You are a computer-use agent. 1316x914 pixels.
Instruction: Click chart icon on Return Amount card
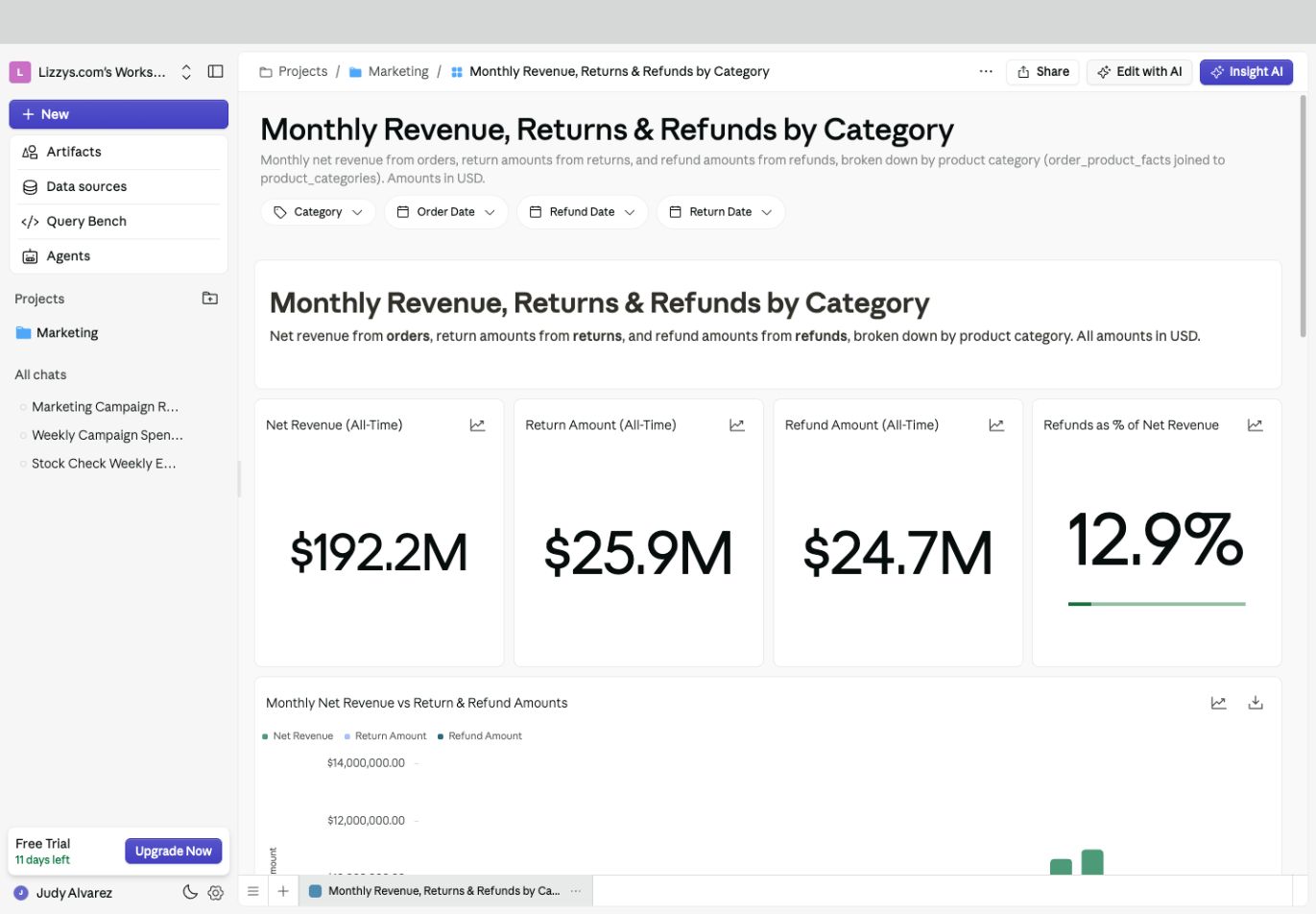[x=737, y=425]
